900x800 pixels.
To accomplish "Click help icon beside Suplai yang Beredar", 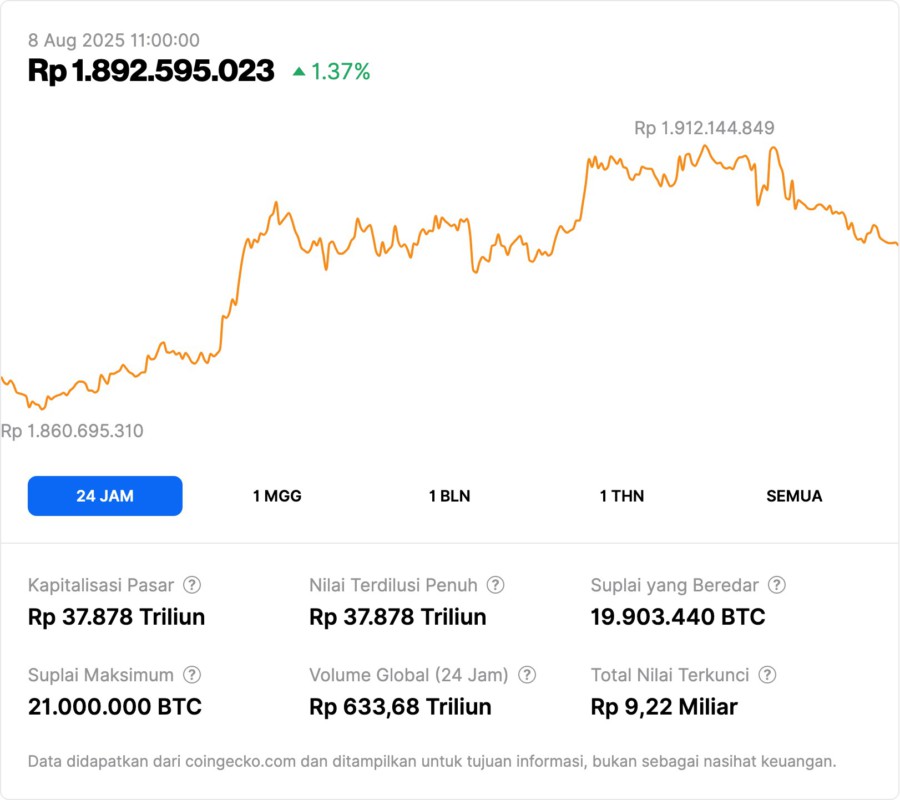I will tap(777, 585).
